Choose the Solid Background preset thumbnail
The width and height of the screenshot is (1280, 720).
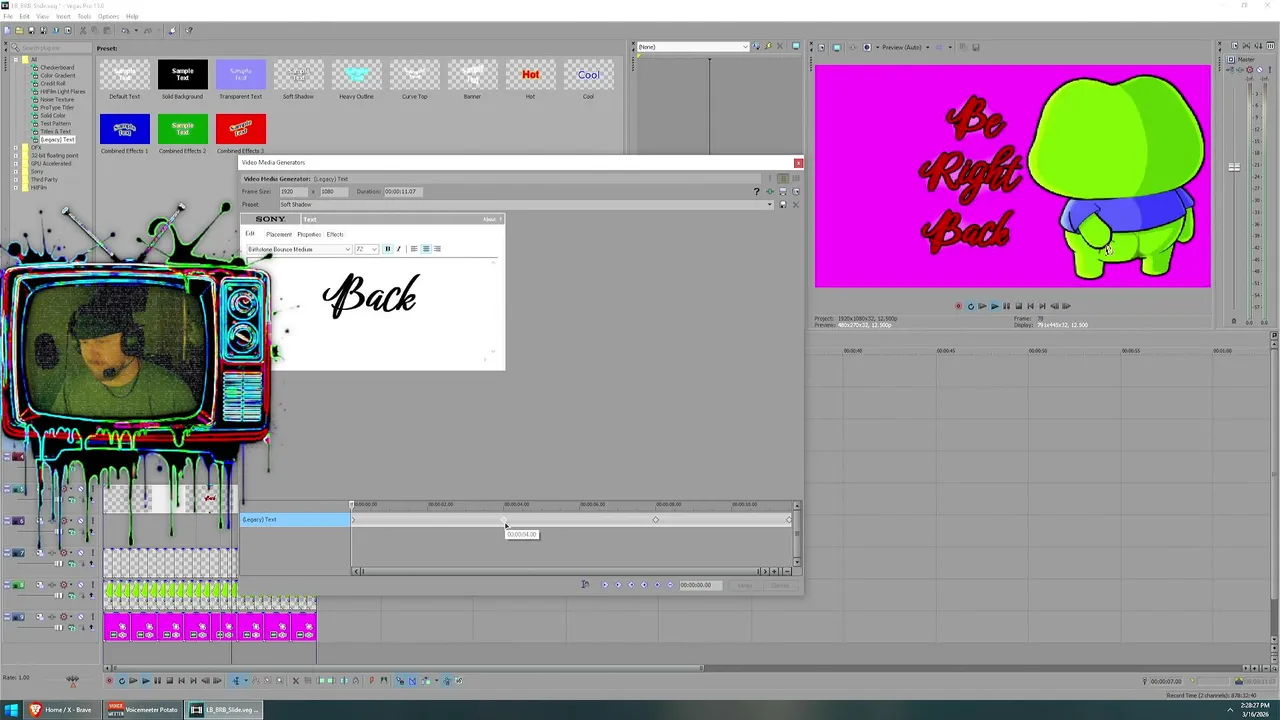click(182, 75)
